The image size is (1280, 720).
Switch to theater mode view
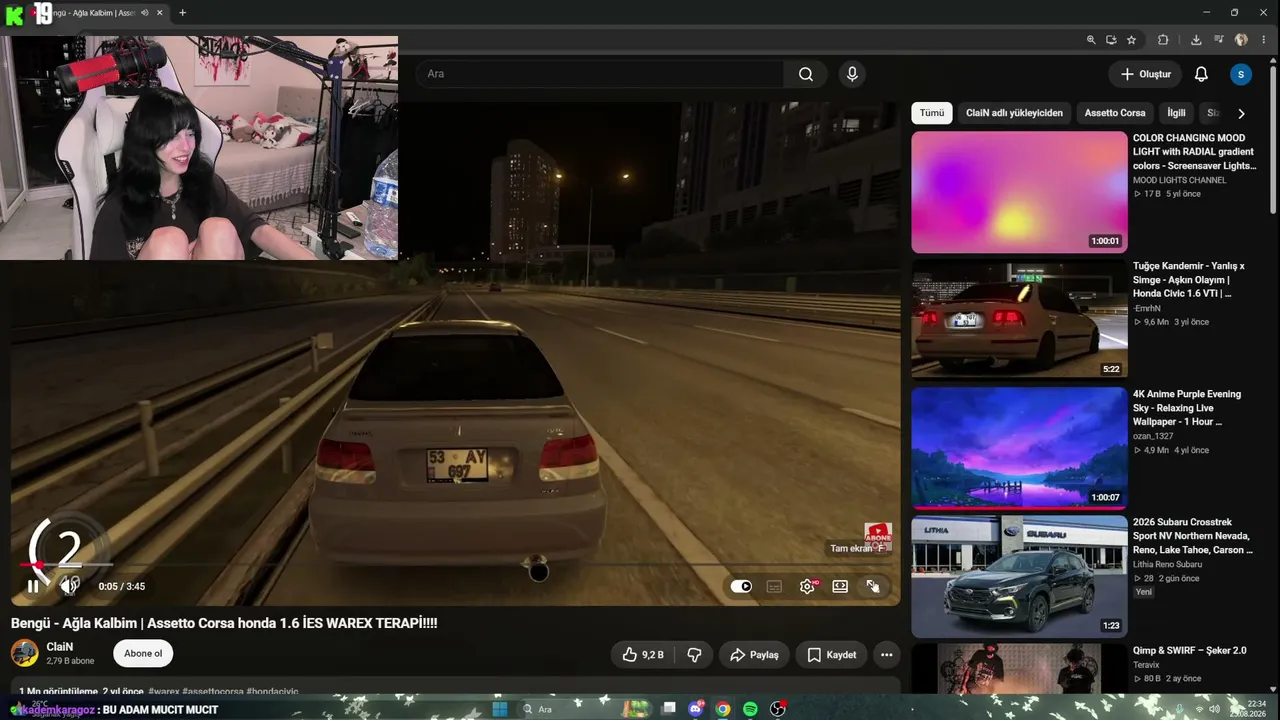(840, 587)
